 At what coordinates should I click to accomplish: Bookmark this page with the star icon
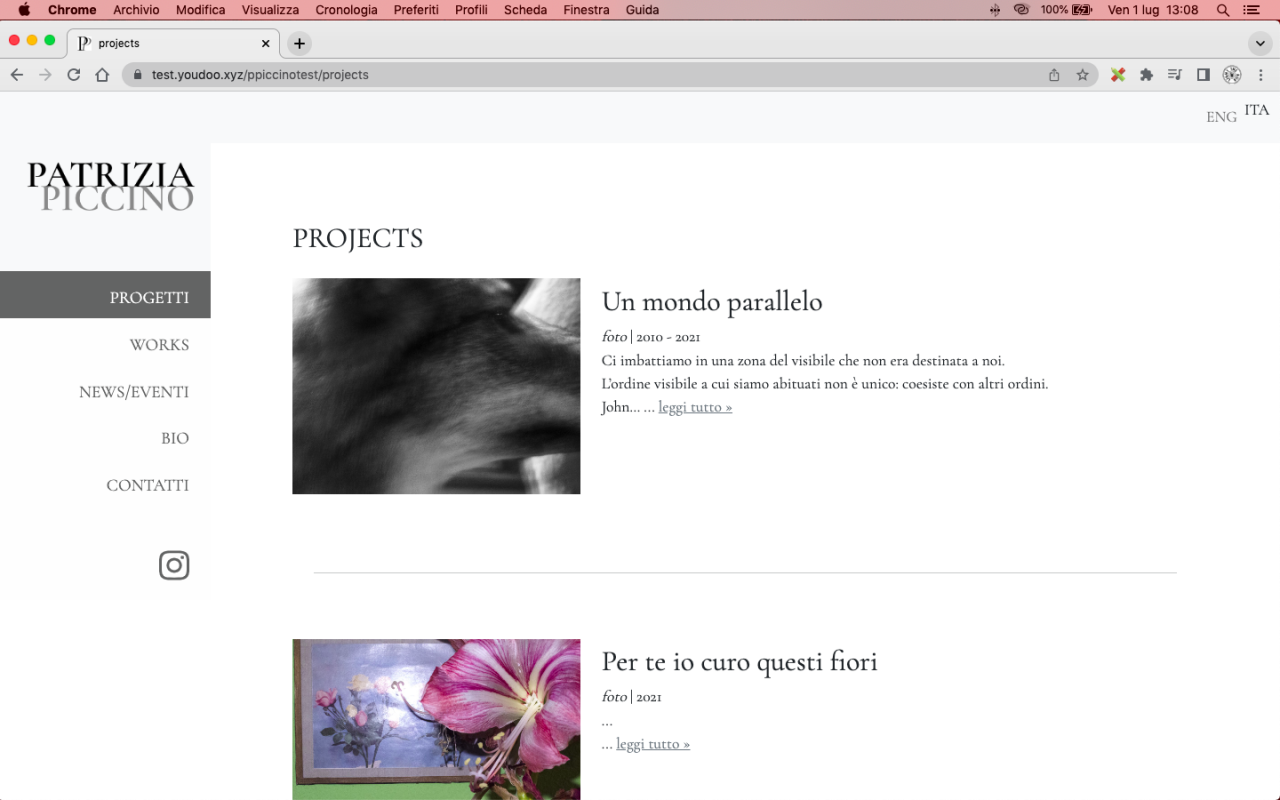1082,75
